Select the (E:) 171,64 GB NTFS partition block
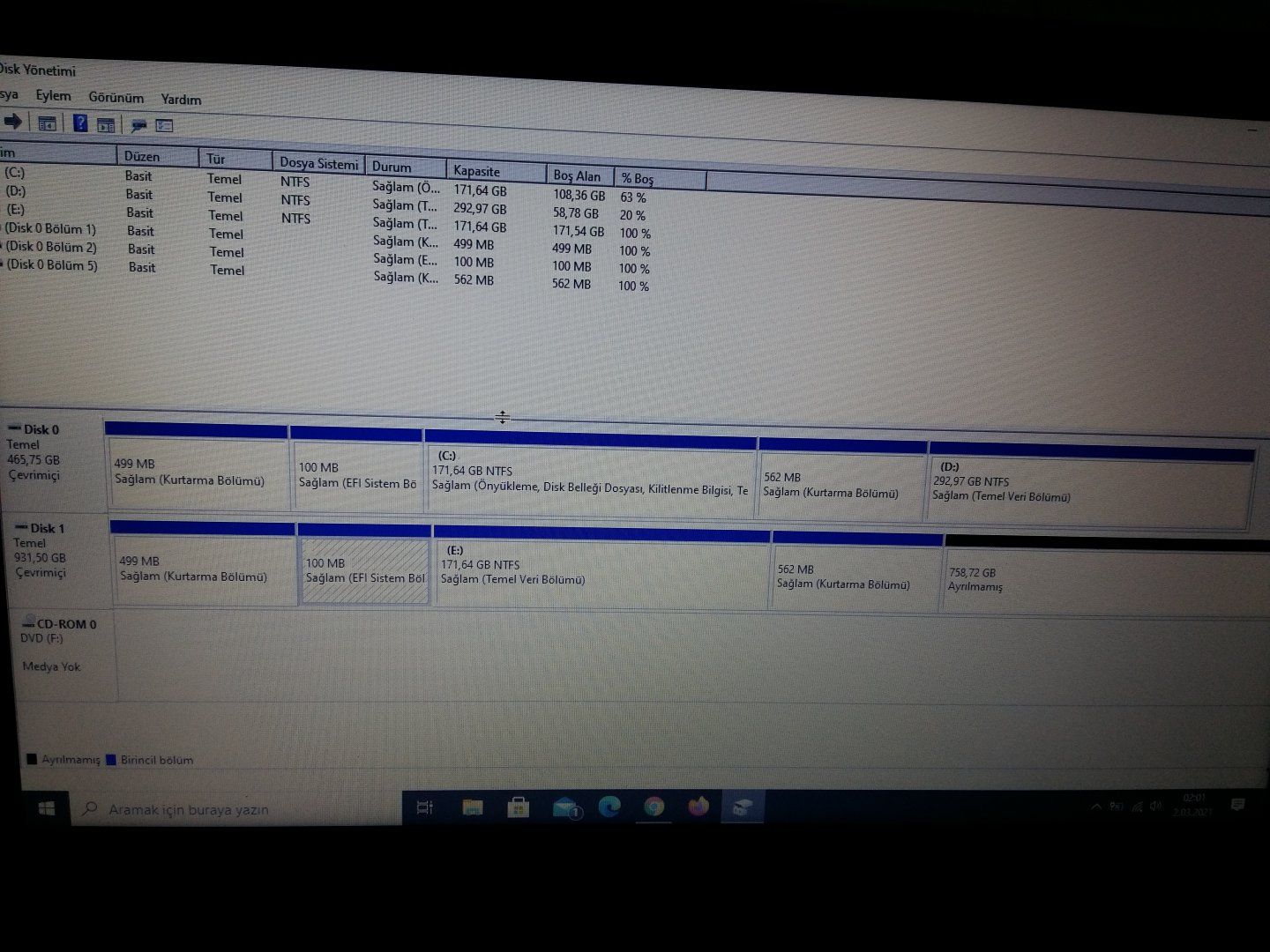 click(x=601, y=569)
